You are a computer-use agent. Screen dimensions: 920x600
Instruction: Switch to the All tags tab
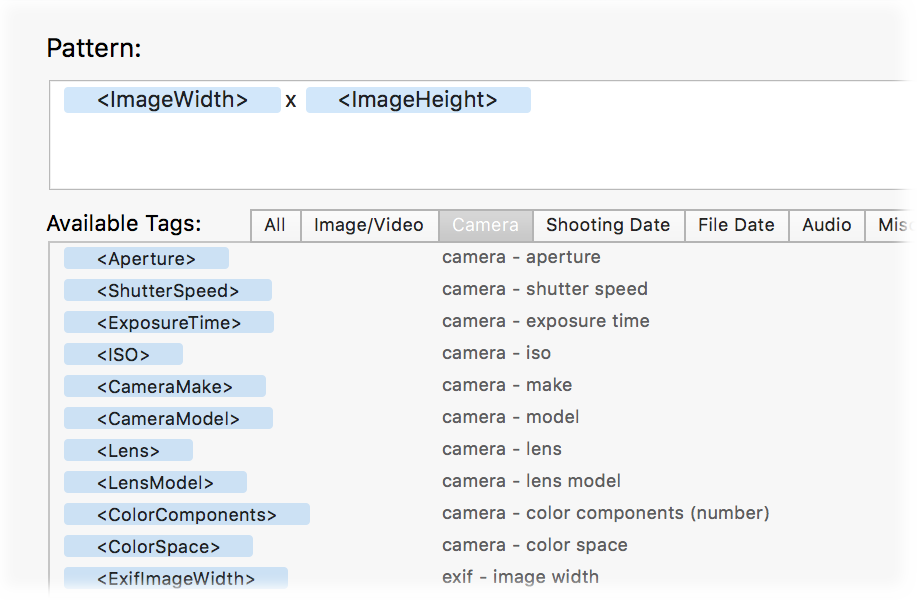275,225
